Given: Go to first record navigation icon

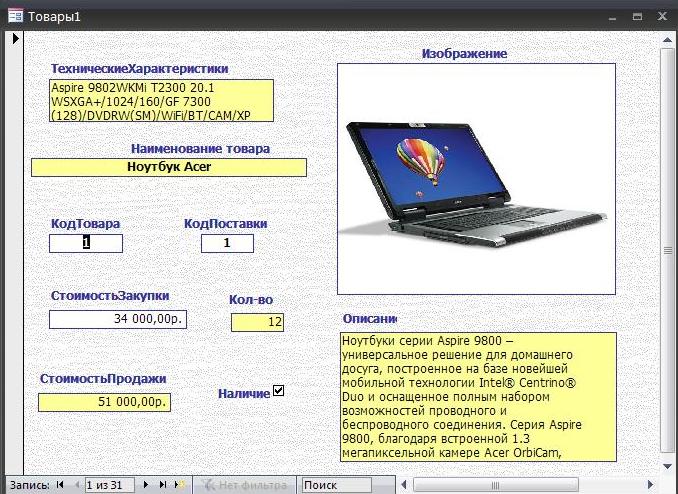Looking at the screenshot, I should coord(60,485).
